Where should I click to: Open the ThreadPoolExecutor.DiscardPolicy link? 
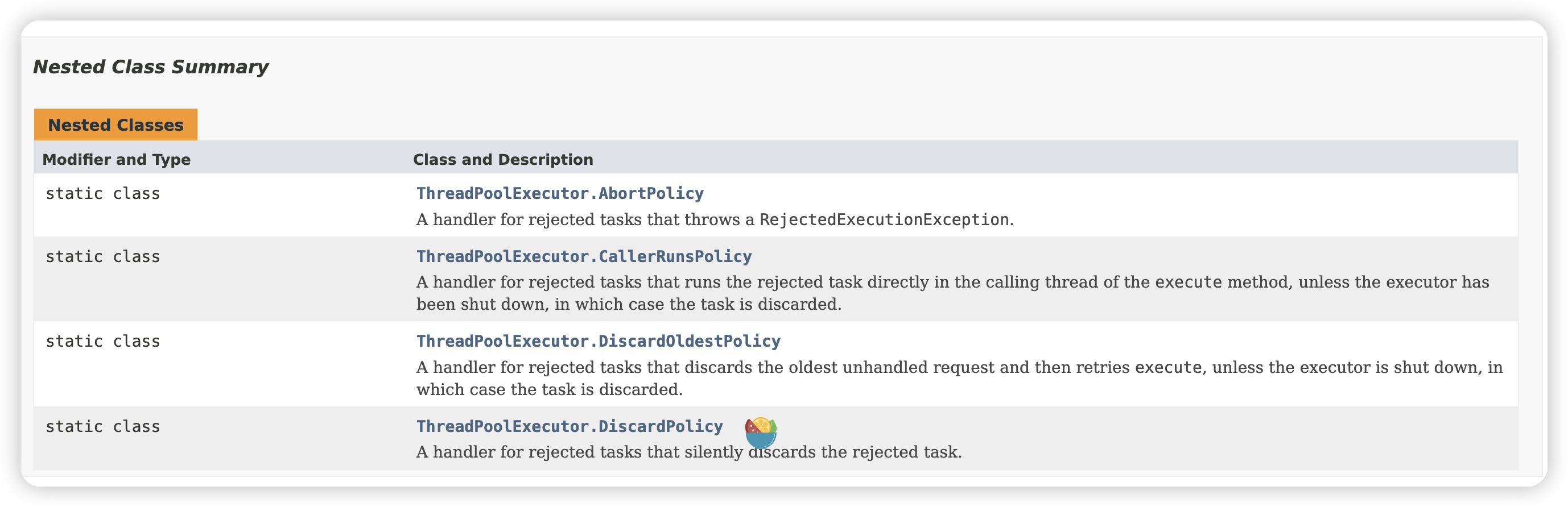[569, 426]
